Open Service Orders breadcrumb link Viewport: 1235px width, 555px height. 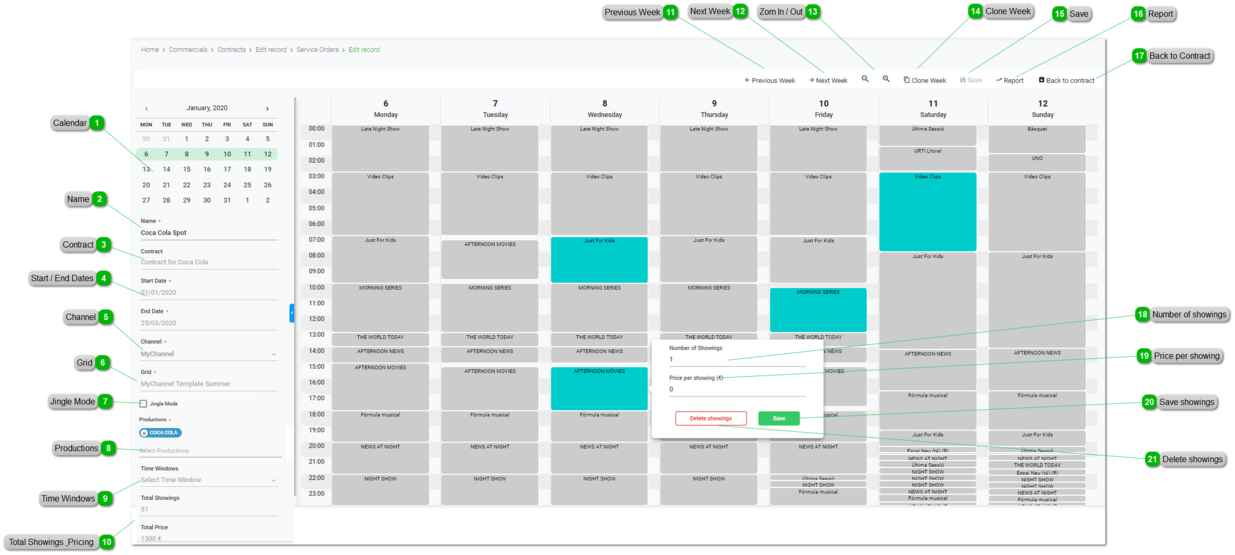(x=317, y=49)
